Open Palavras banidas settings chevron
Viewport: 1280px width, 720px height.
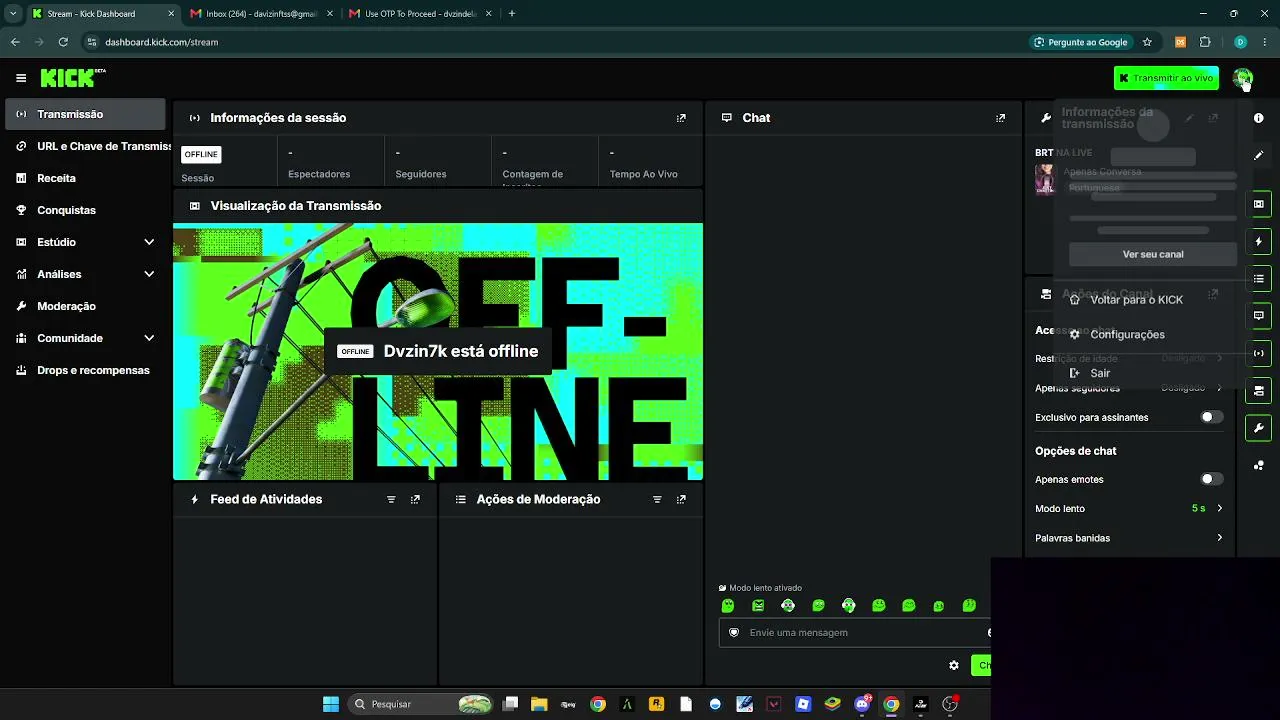[1219, 538]
